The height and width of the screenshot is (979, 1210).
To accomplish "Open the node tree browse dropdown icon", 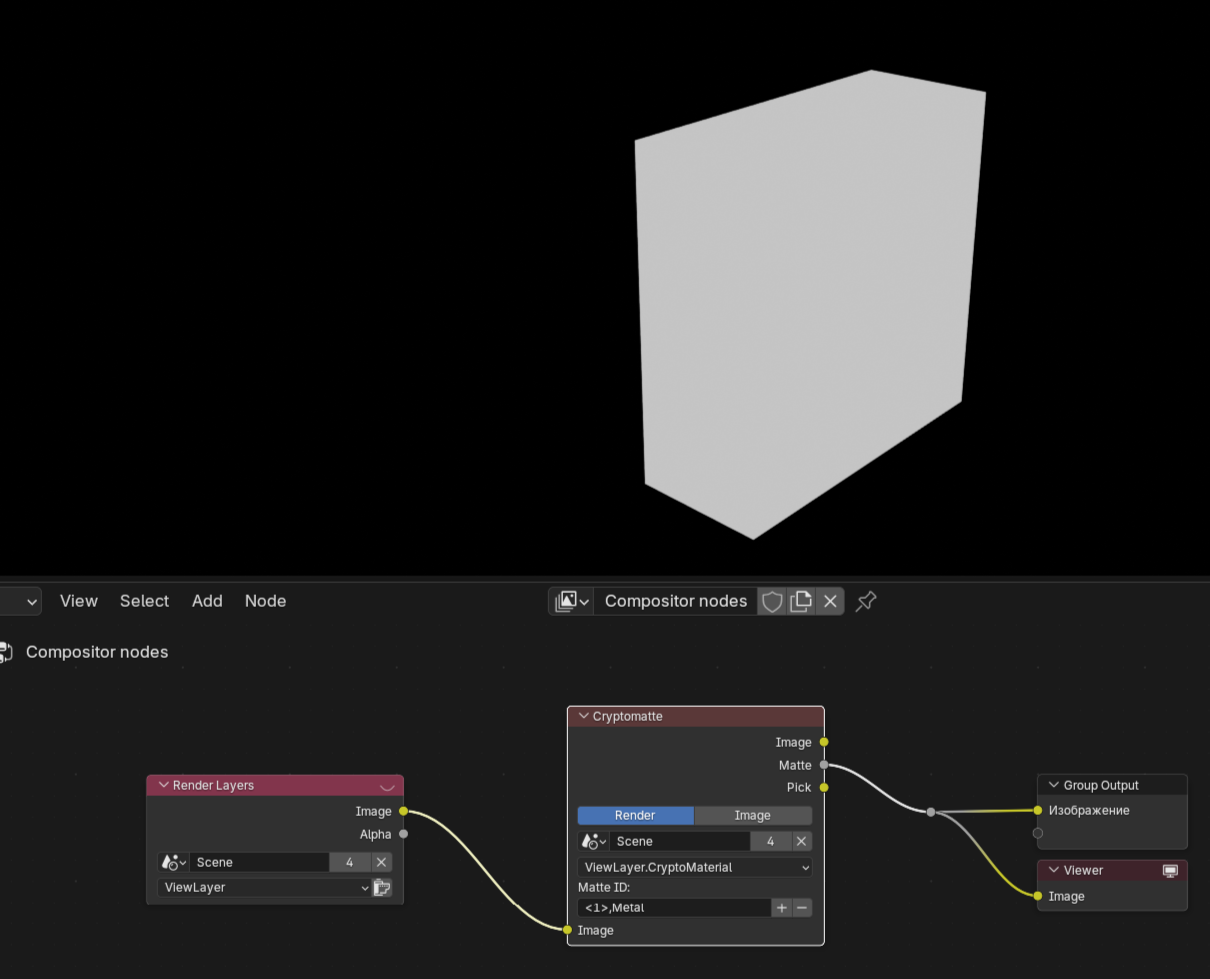I will pyautogui.click(x=571, y=601).
